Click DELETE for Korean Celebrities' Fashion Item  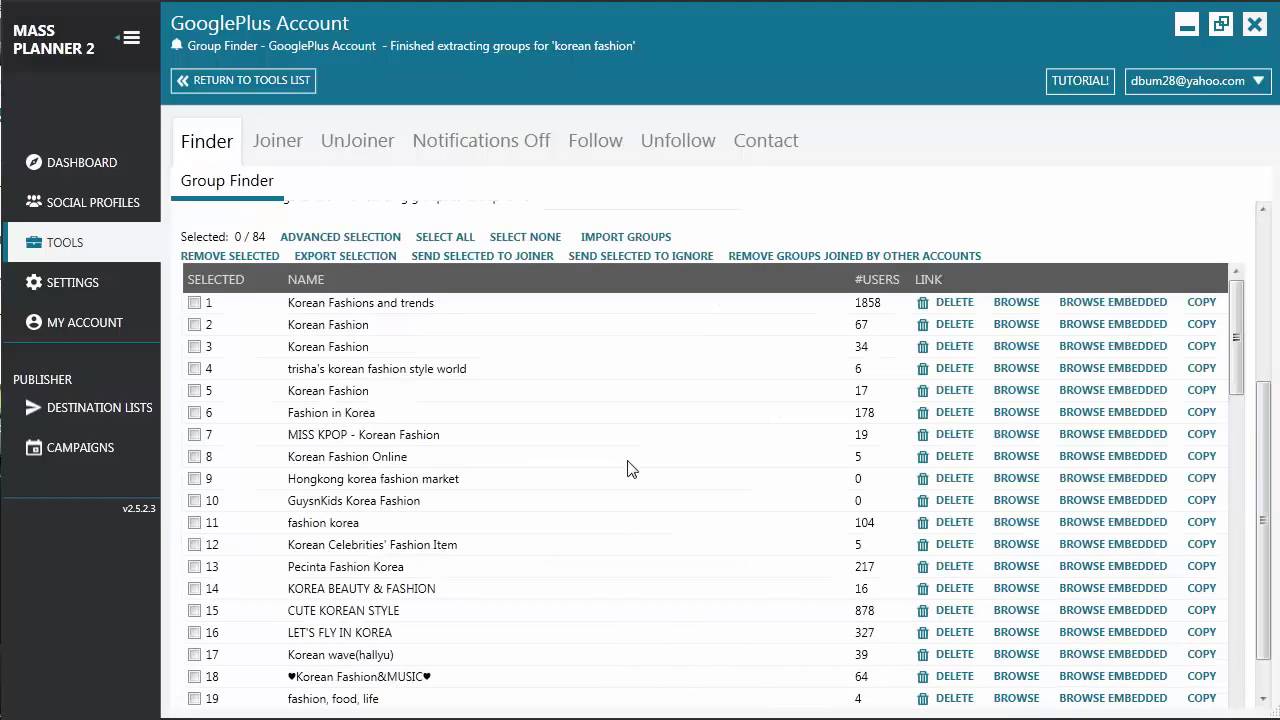[954, 544]
